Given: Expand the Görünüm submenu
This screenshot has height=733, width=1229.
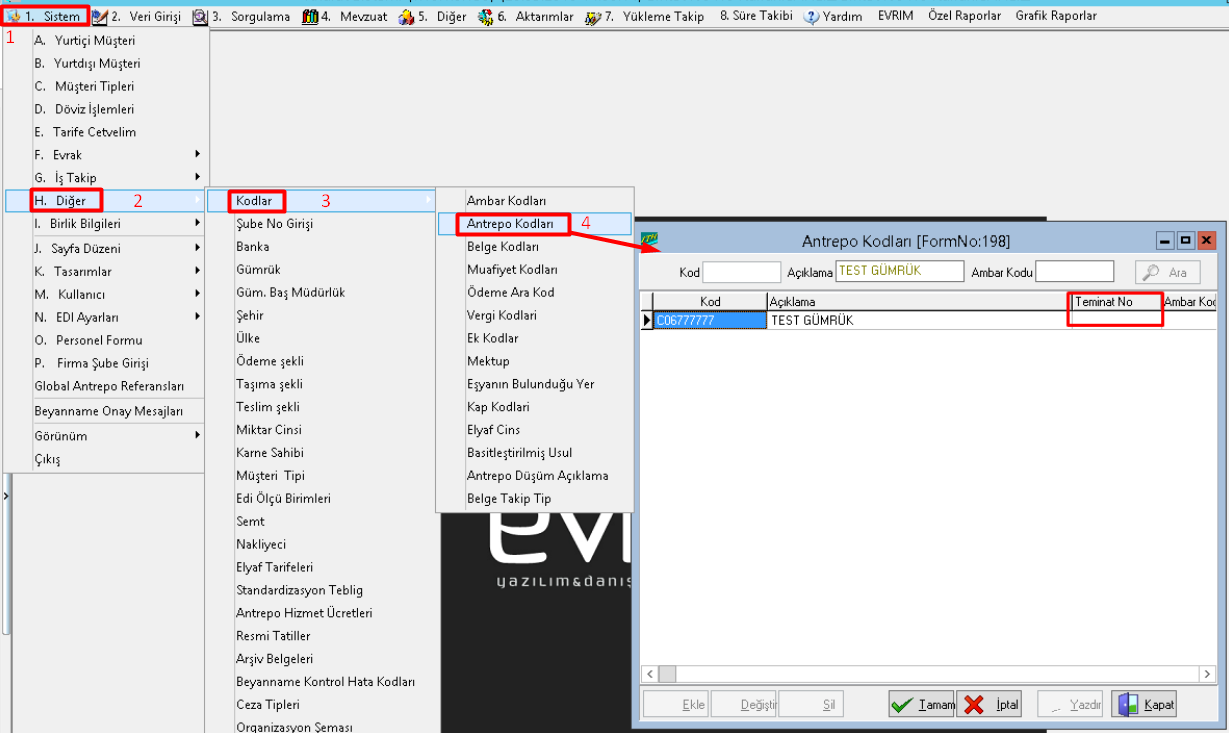Looking at the screenshot, I should click(106, 435).
